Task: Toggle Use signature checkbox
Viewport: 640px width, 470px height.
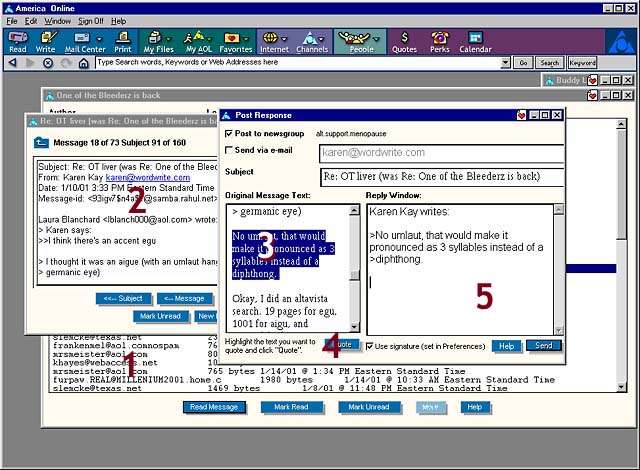Action: coord(369,346)
